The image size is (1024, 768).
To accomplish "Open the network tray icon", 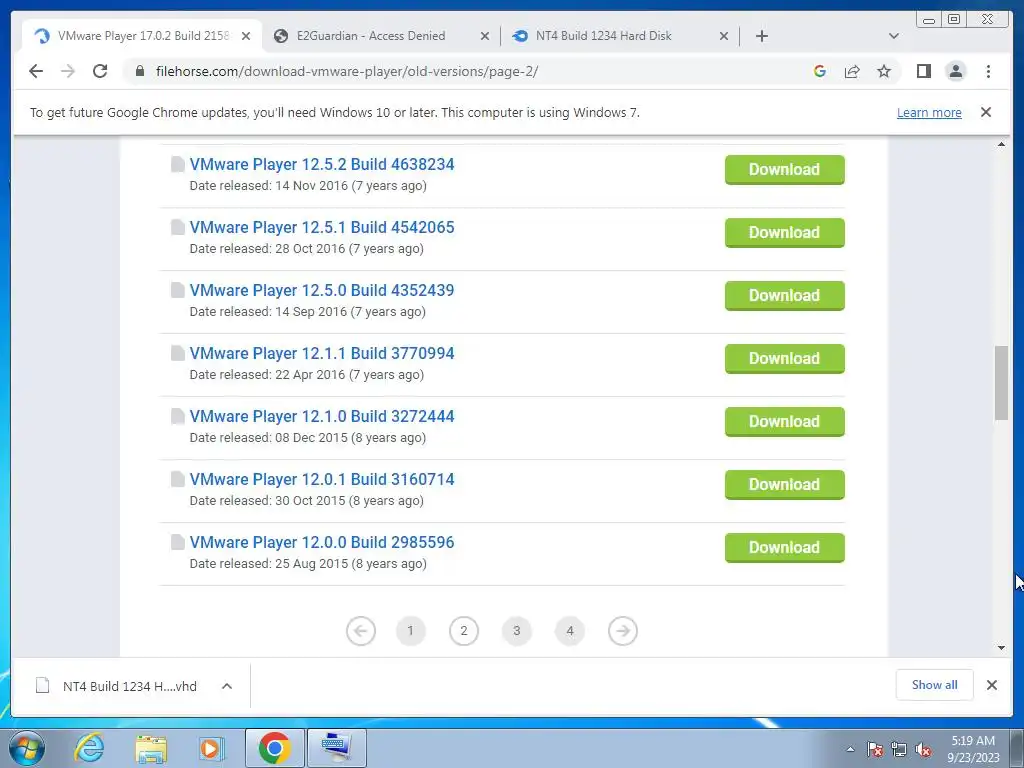I will coord(899,749).
